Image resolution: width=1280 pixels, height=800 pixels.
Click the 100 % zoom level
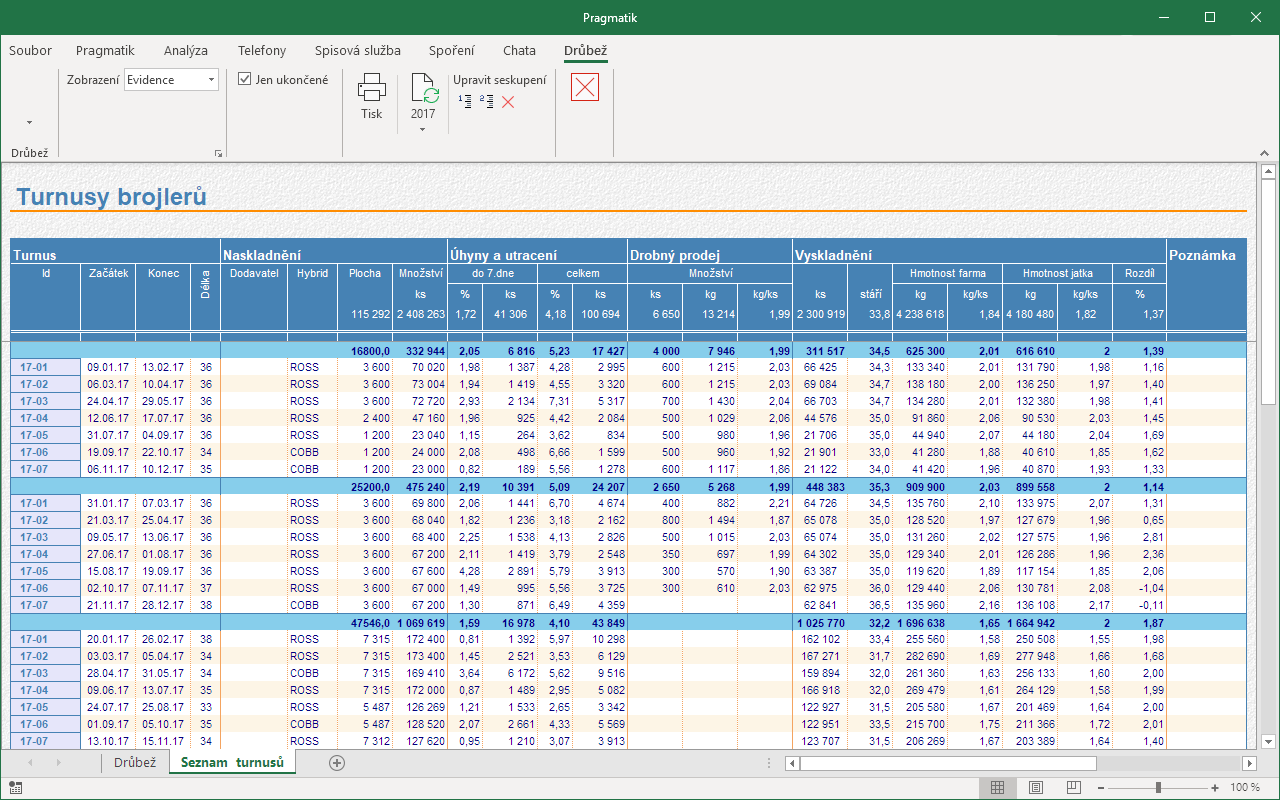1245,788
